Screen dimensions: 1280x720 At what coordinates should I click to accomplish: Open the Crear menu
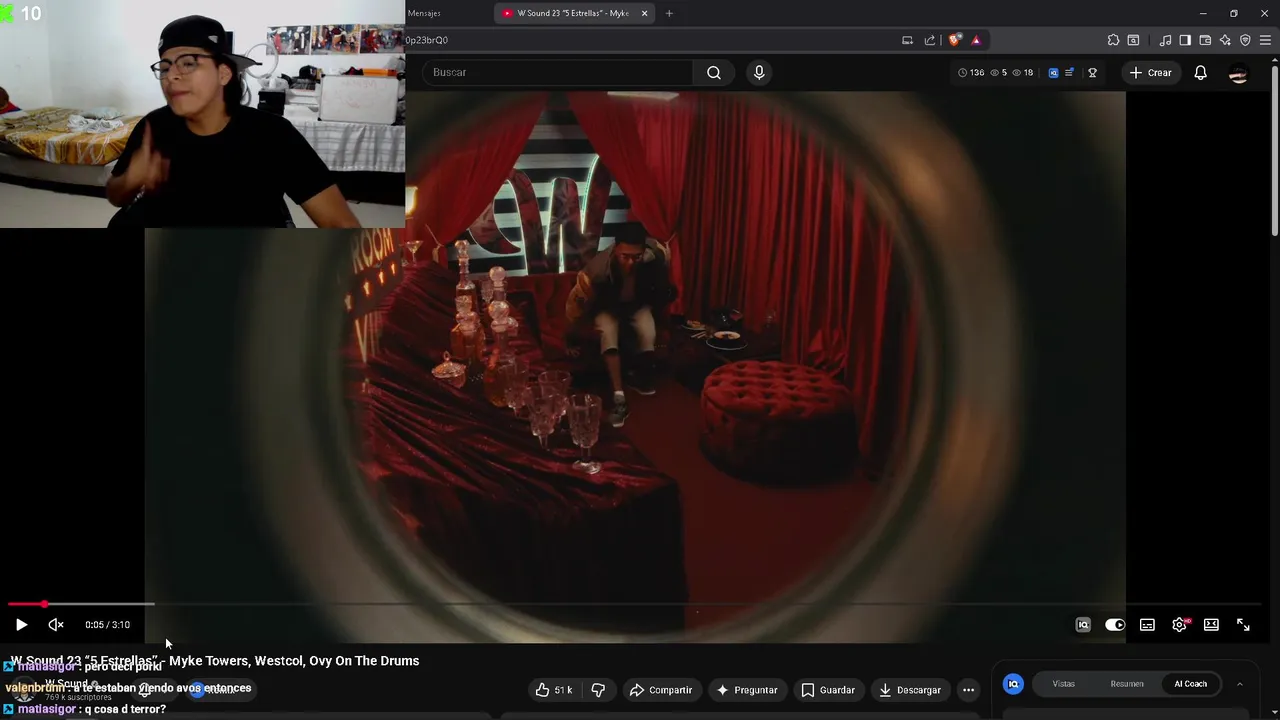pos(1150,72)
